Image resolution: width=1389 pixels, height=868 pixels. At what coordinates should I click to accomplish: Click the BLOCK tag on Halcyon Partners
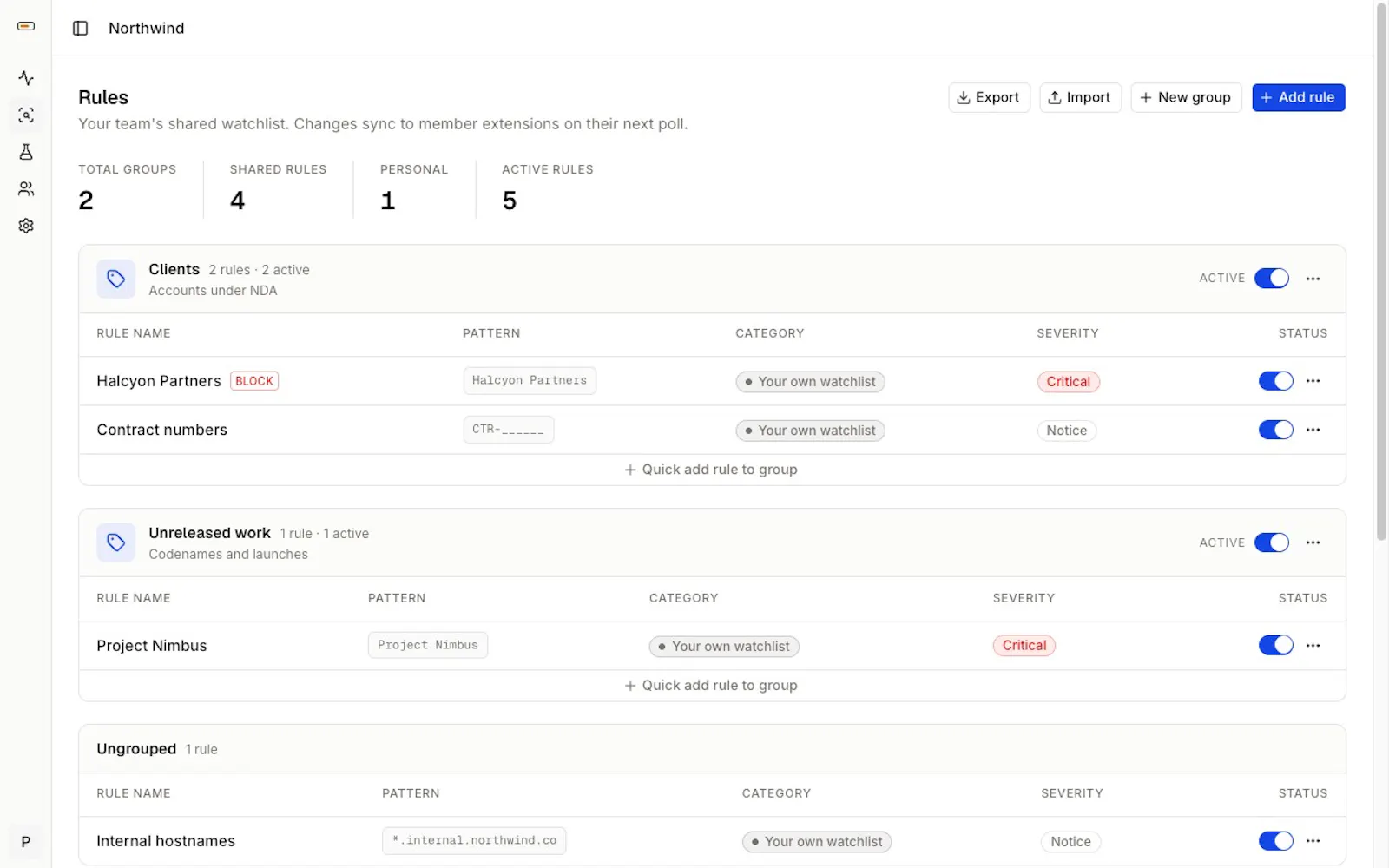pyautogui.click(x=254, y=381)
